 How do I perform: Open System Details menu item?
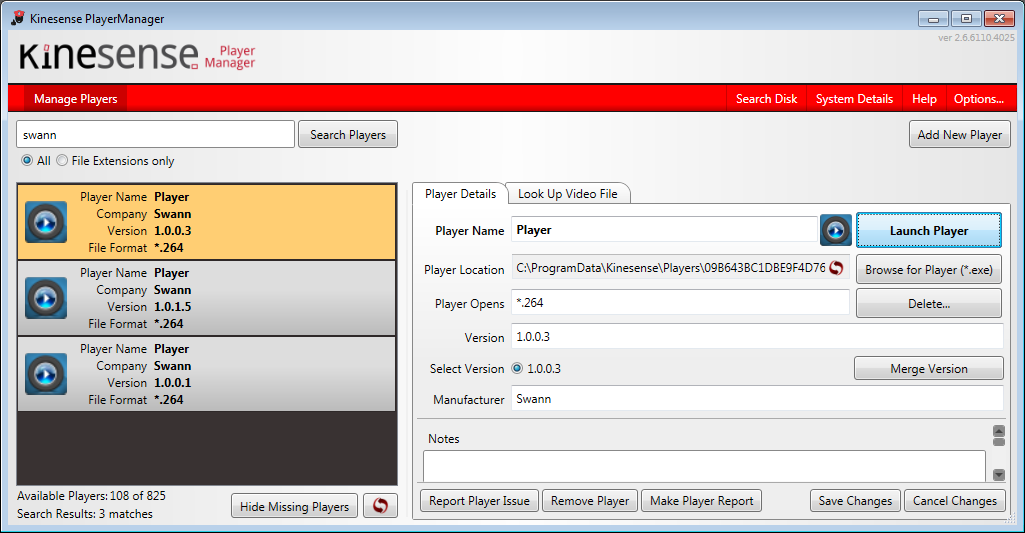click(854, 99)
